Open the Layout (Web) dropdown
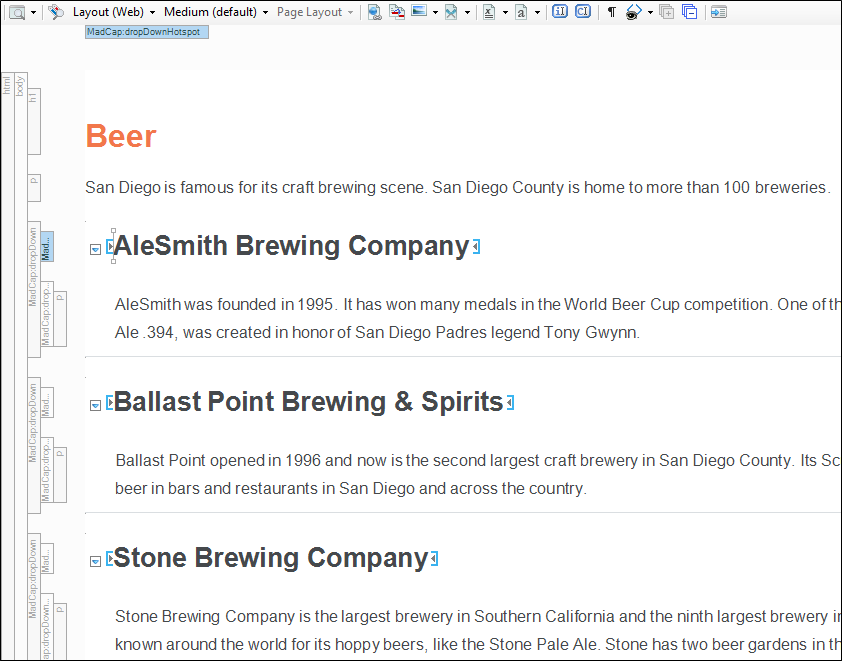This screenshot has height=661, width=842. tap(114, 12)
